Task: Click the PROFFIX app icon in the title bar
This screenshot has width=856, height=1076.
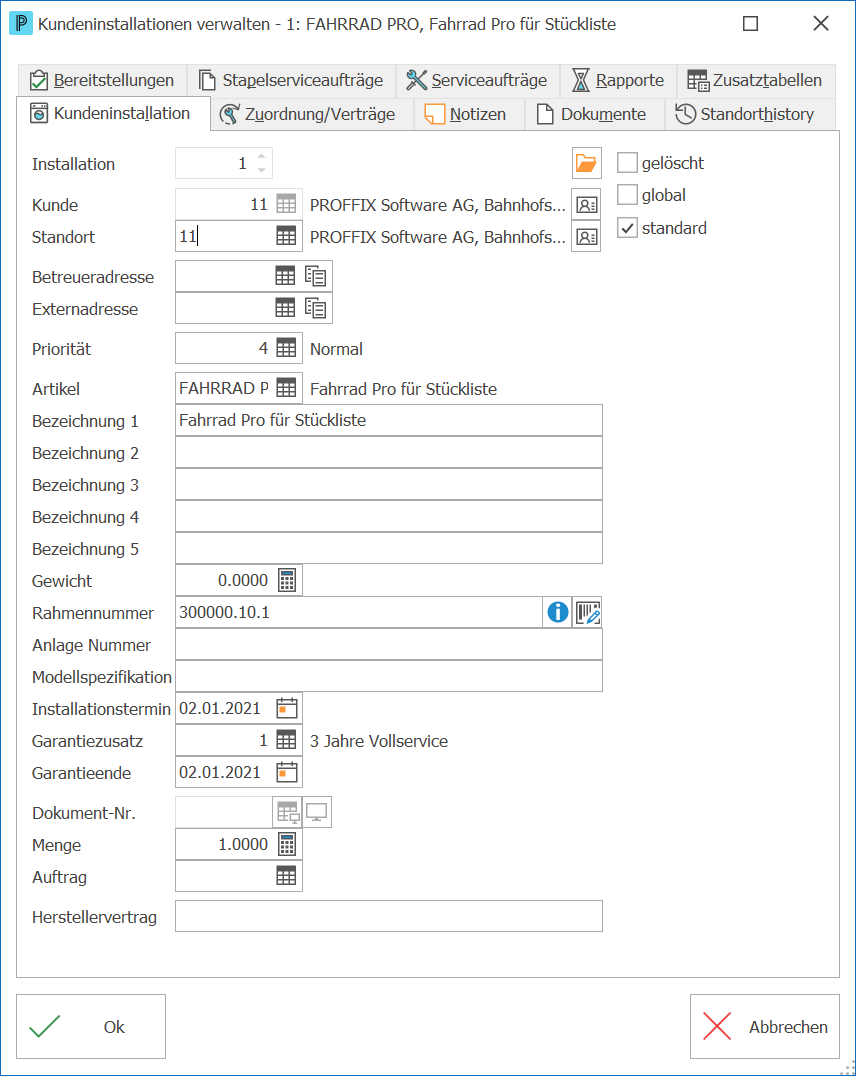Action: coord(21,23)
